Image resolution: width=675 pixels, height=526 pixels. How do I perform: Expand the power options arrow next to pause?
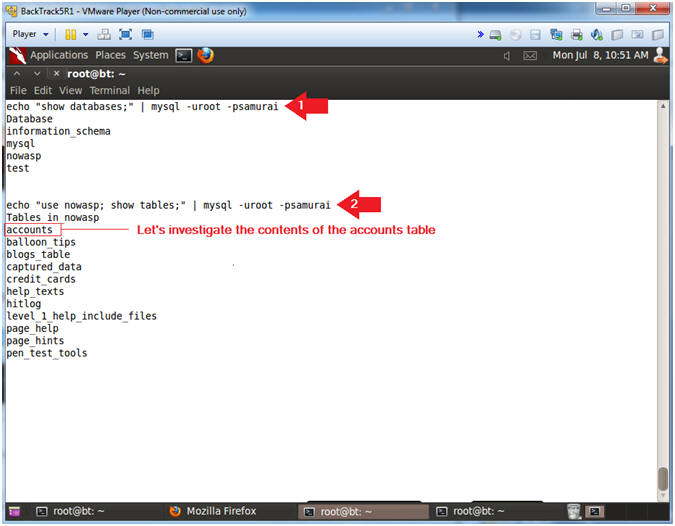point(85,34)
